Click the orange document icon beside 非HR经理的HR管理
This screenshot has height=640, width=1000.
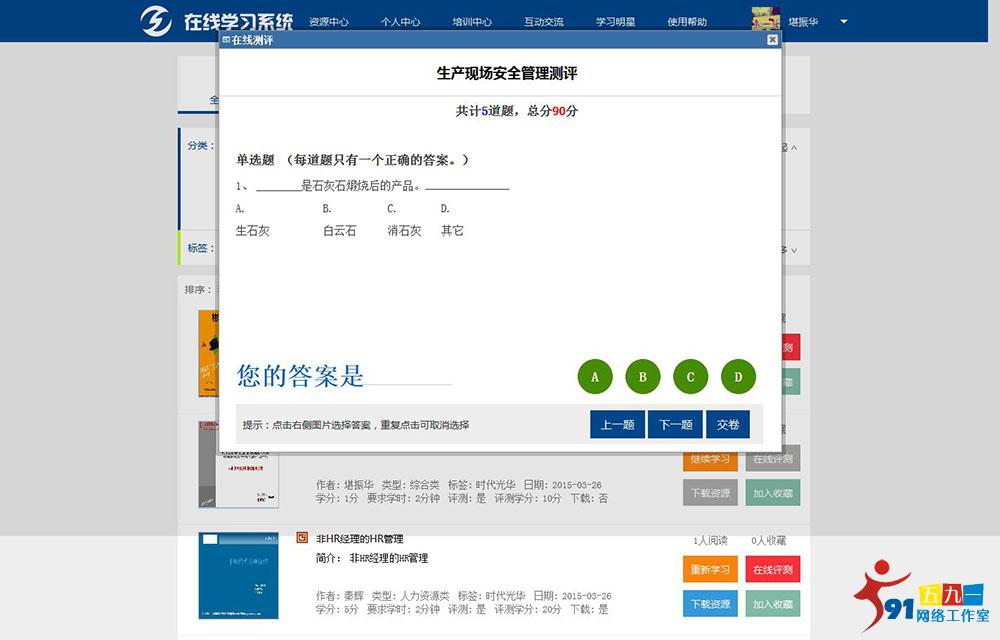(x=302, y=538)
